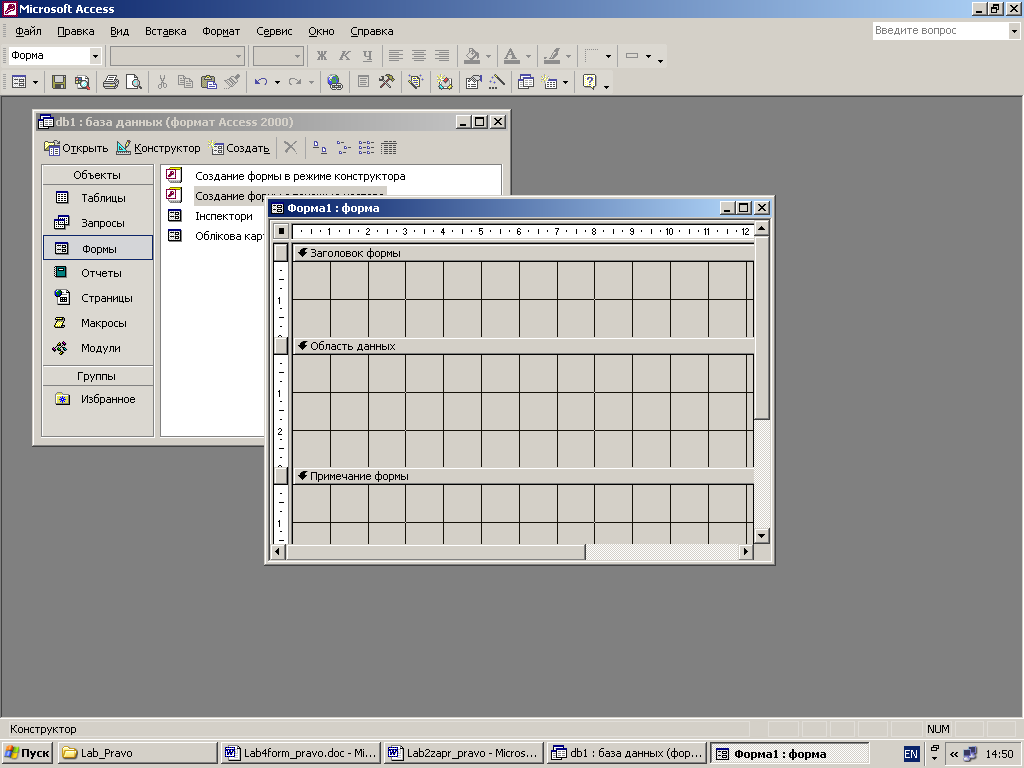Expand the Special Effect dropdown arrow
Viewport: 1024px width, 768px height.
click(x=648, y=56)
